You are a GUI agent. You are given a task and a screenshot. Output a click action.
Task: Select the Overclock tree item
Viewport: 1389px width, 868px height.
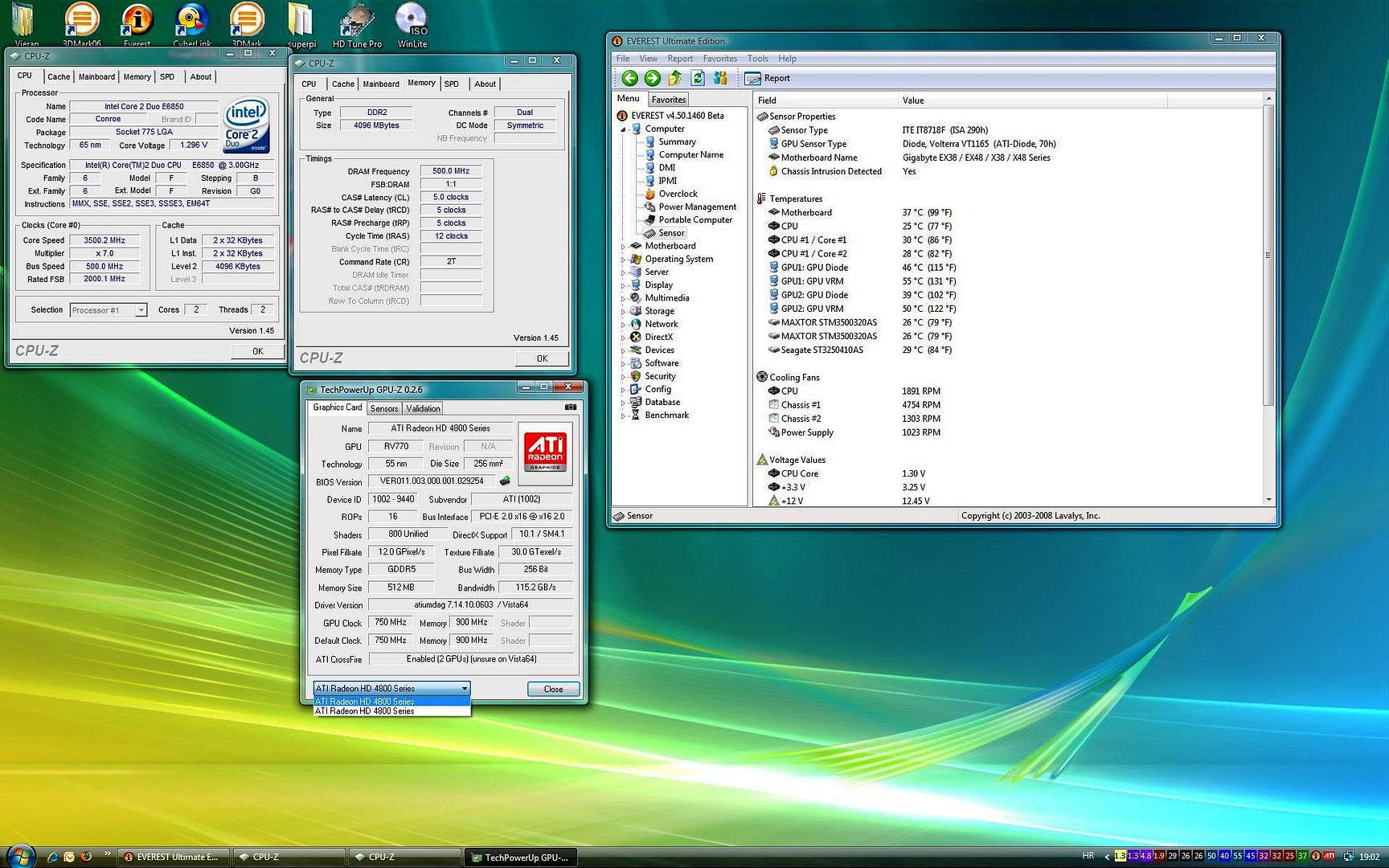point(678,194)
